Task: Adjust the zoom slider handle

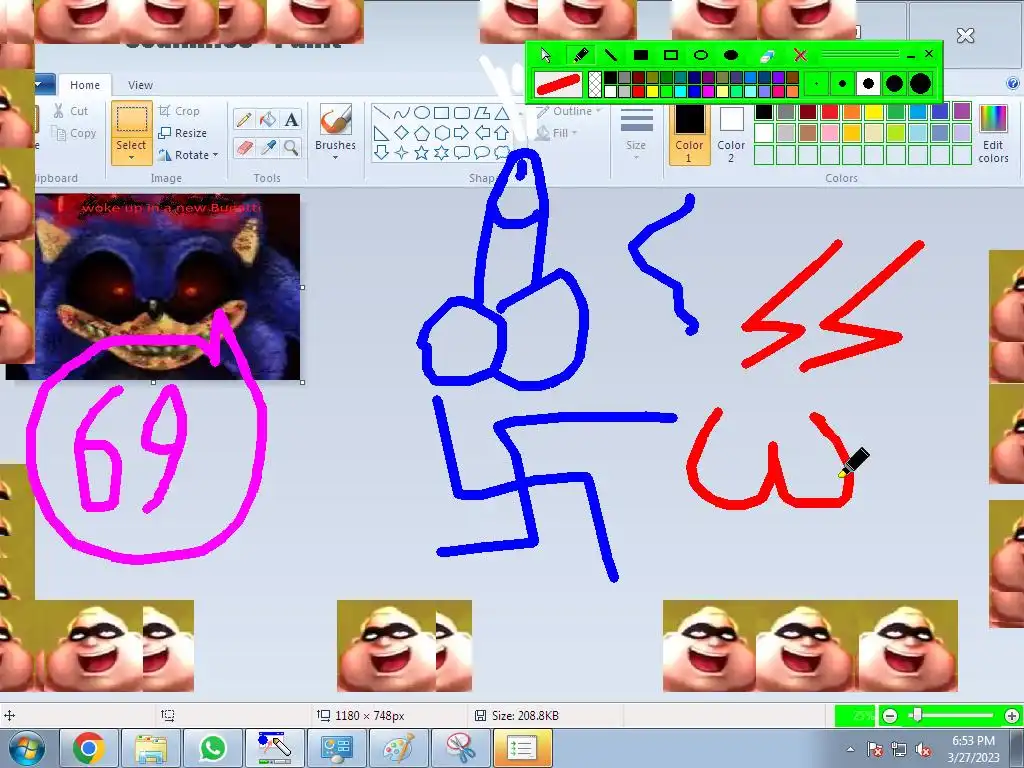Action: [x=917, y=716]
